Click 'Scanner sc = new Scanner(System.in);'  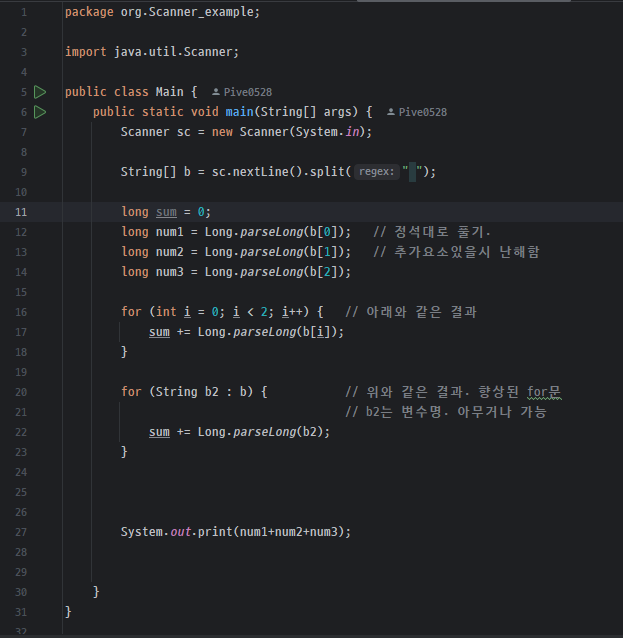[246, 132]
